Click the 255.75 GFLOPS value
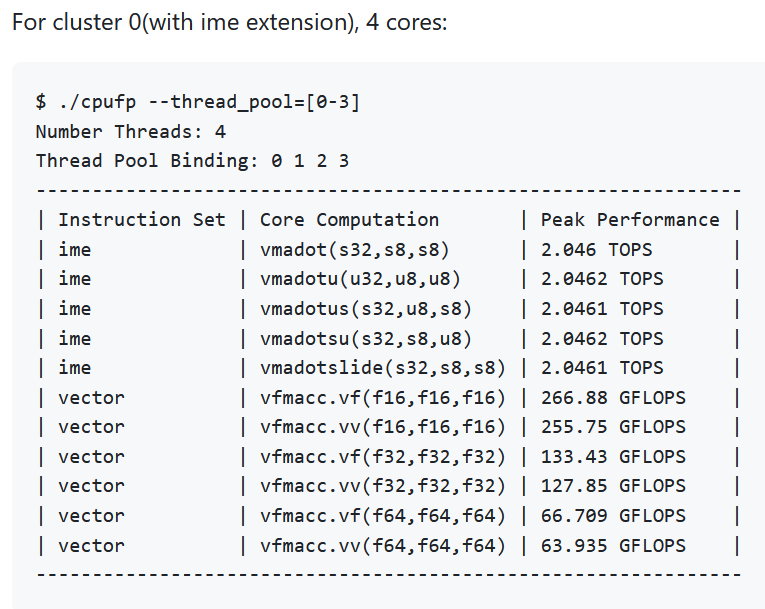This screenshot has height=609, width=765. 613,426
